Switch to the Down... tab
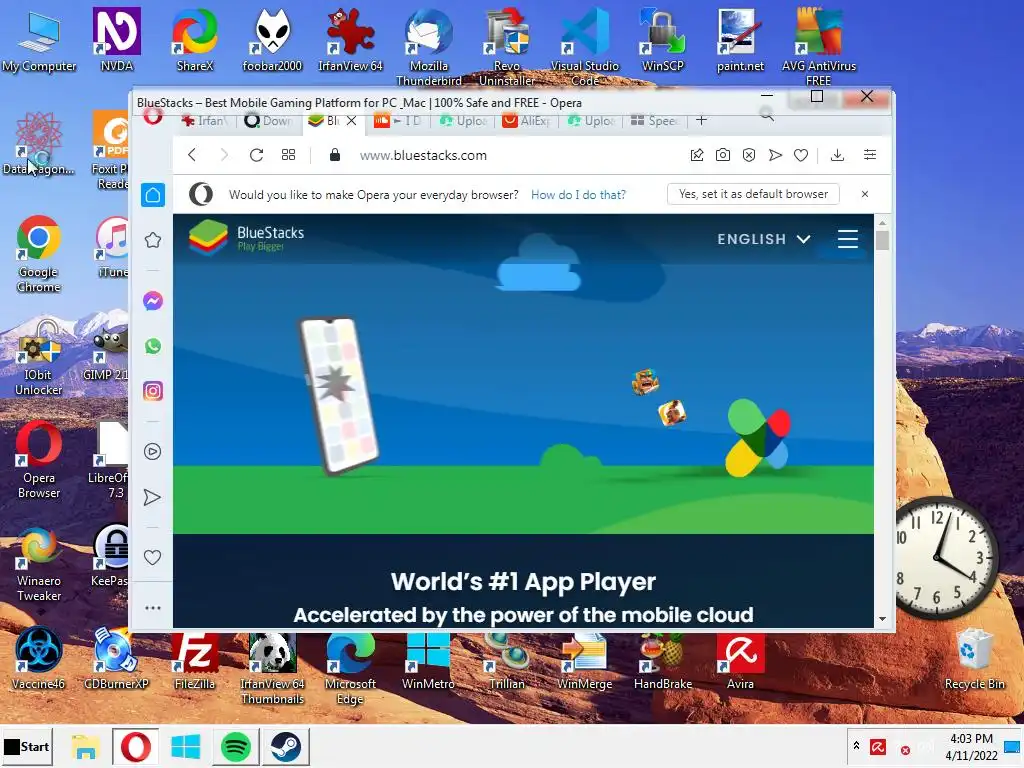The image size is (1024, 768). click(x=268, y=121)
